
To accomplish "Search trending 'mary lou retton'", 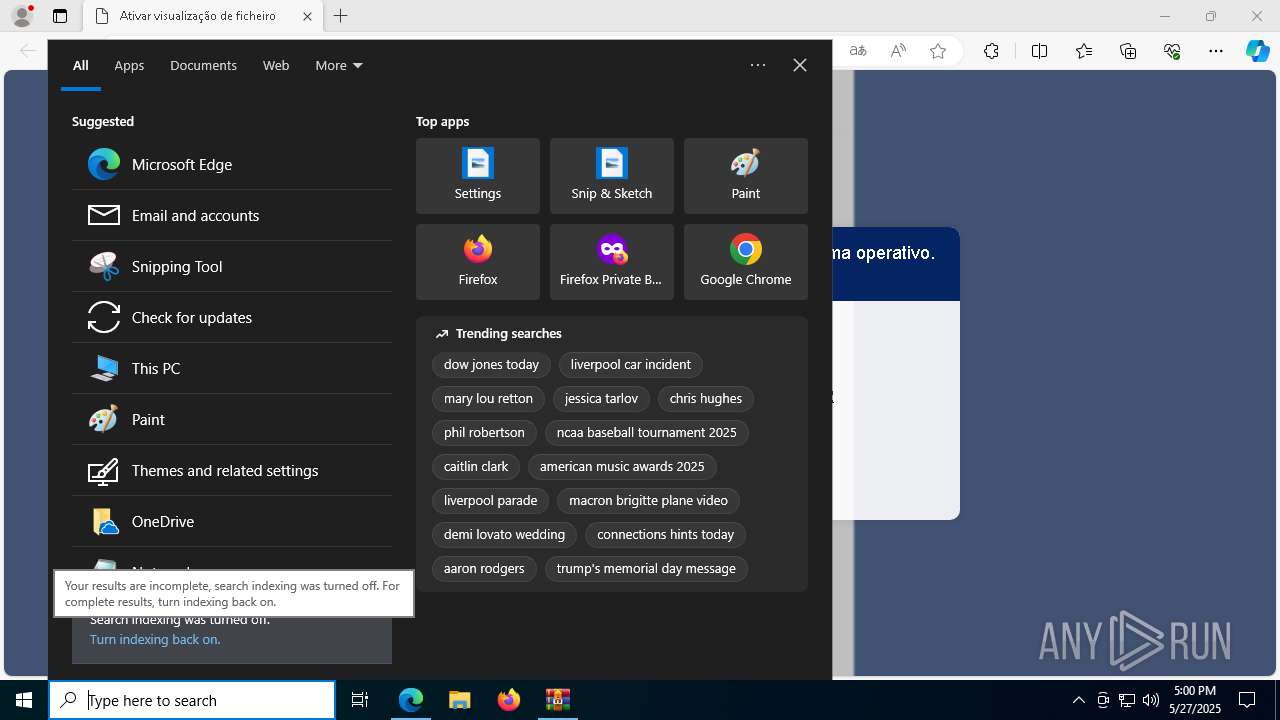I will (x=488, y=399).
